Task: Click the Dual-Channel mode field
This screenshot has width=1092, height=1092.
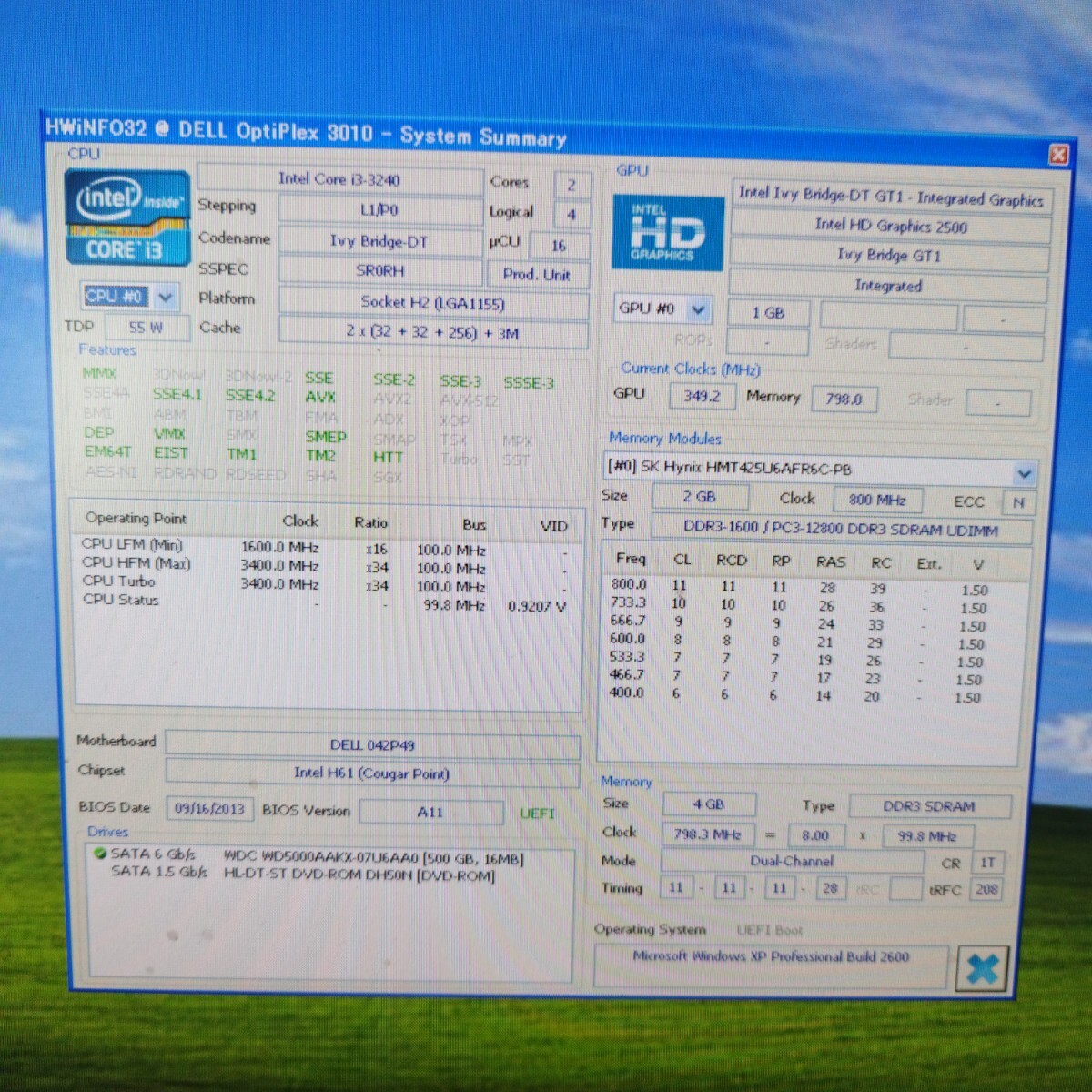Action: tap(792, 861)
